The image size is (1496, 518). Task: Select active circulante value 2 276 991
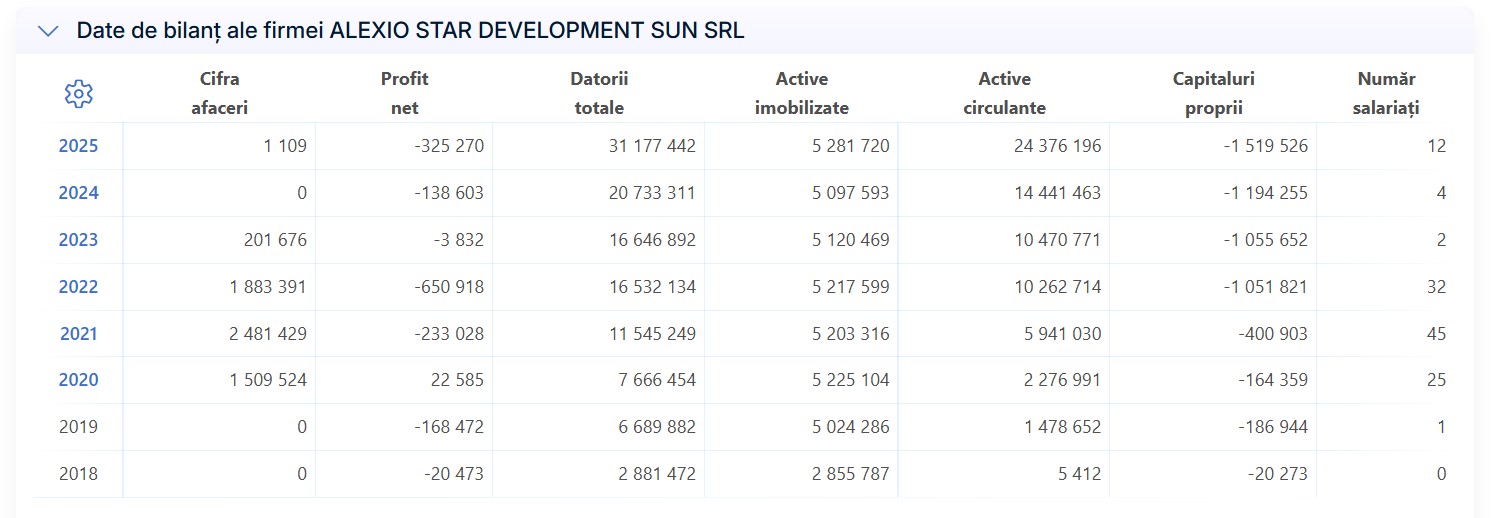[x=1062, y=380]
